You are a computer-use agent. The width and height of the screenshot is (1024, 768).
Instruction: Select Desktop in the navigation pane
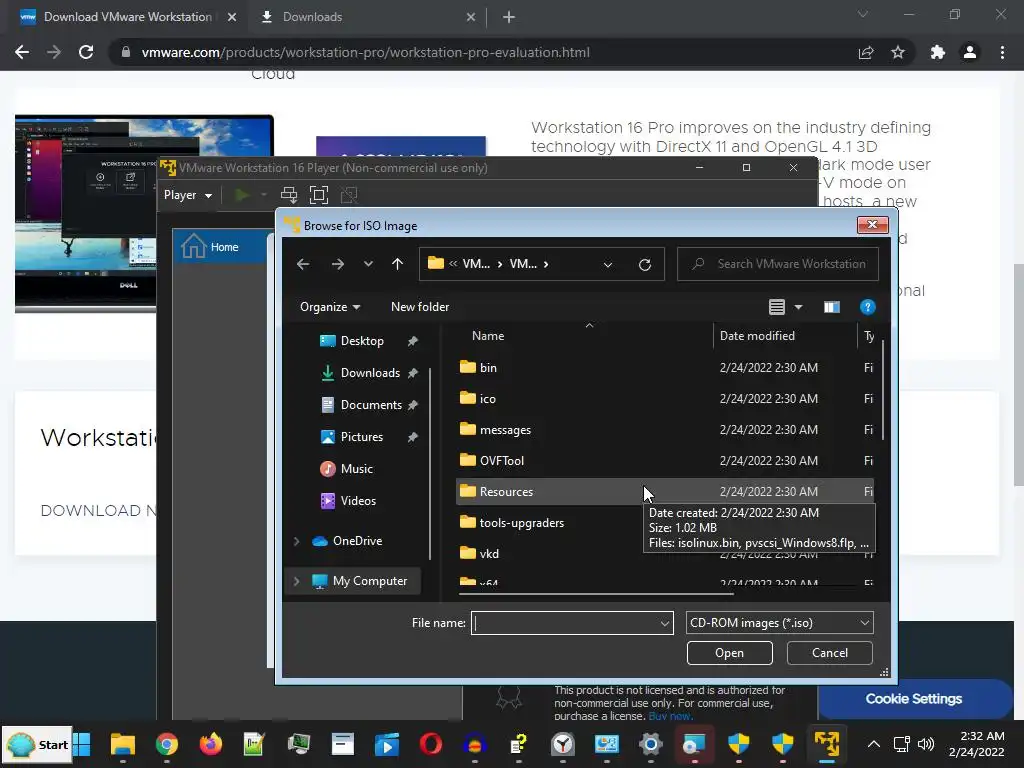pos(362,341)
